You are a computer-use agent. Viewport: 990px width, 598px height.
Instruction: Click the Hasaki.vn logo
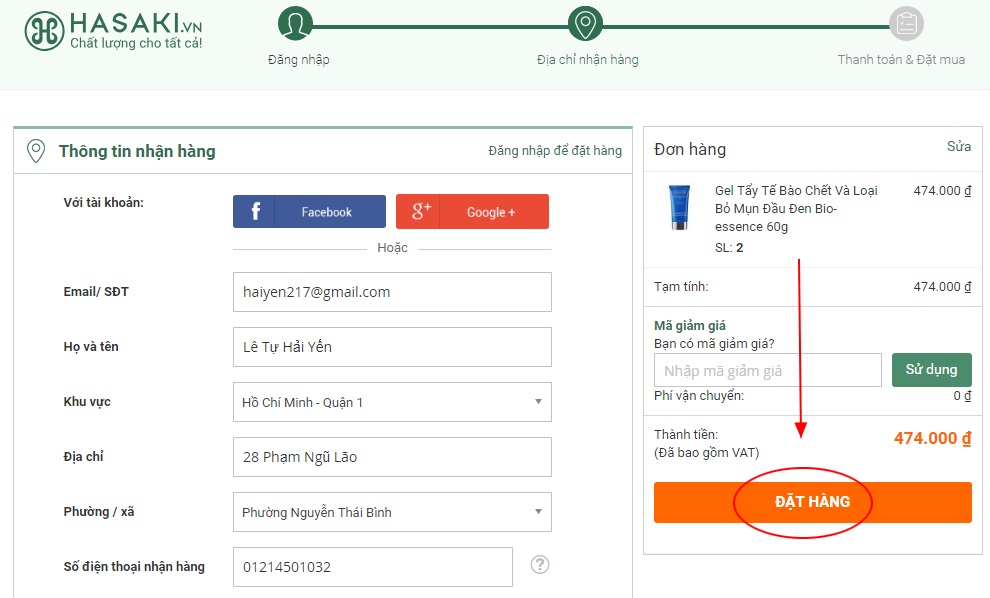pyautogui.click(x=113, y=31)
